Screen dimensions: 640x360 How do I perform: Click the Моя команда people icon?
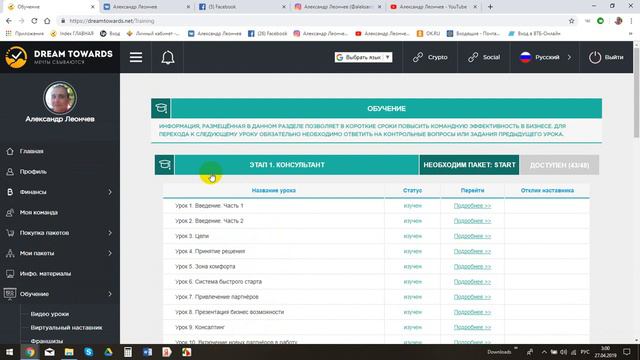point(10,212)
